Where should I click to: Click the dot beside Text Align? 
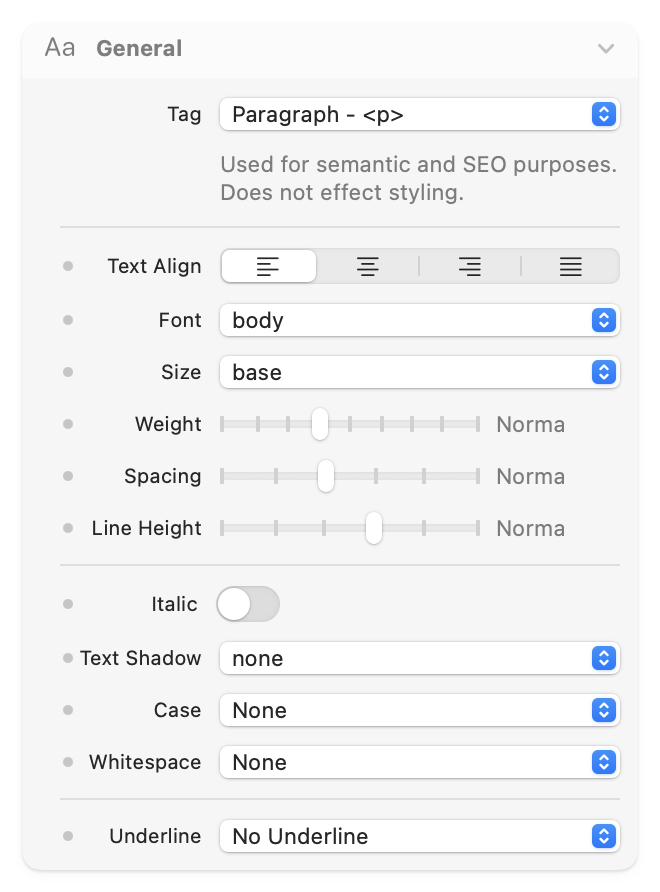tap(68, 267)
